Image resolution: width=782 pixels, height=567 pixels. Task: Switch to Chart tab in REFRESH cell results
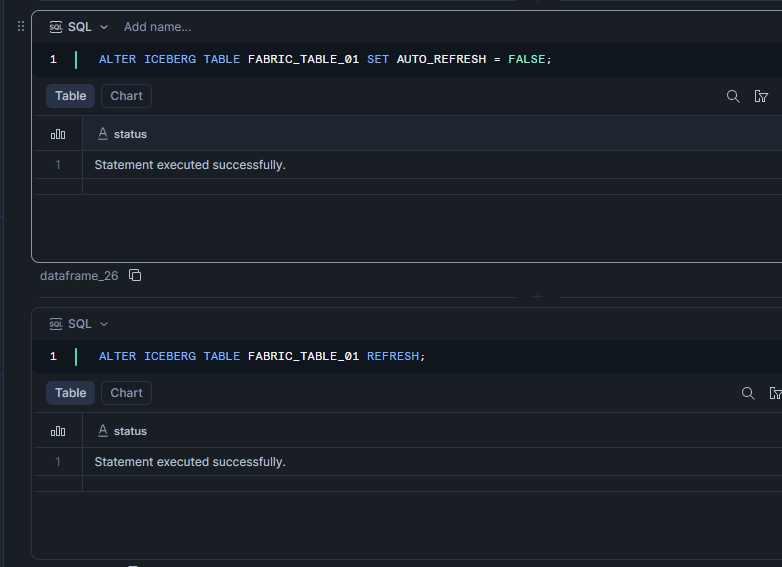pyautogui.click(x=126, y=393)
